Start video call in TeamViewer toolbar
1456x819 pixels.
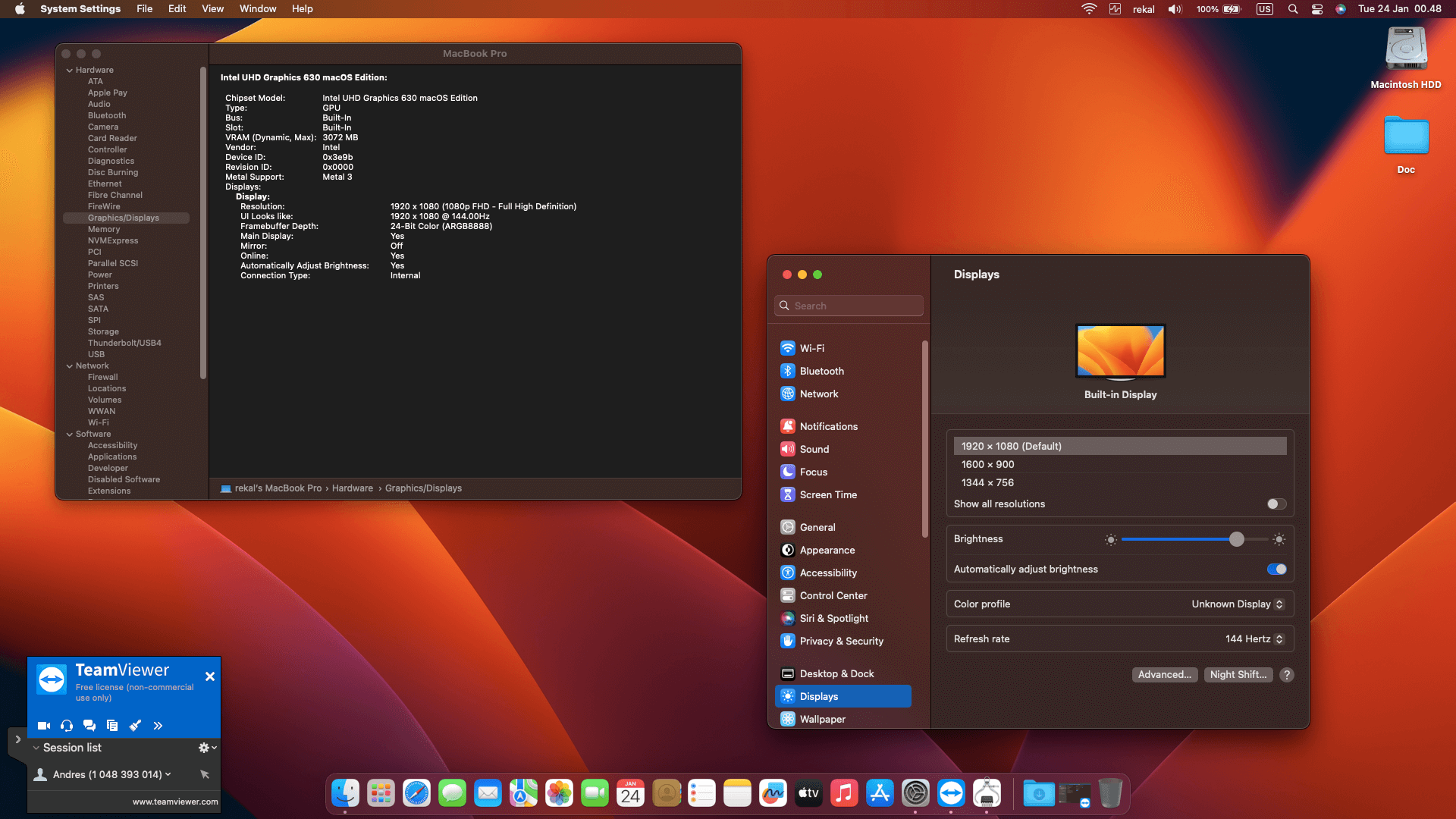(44, 725)
